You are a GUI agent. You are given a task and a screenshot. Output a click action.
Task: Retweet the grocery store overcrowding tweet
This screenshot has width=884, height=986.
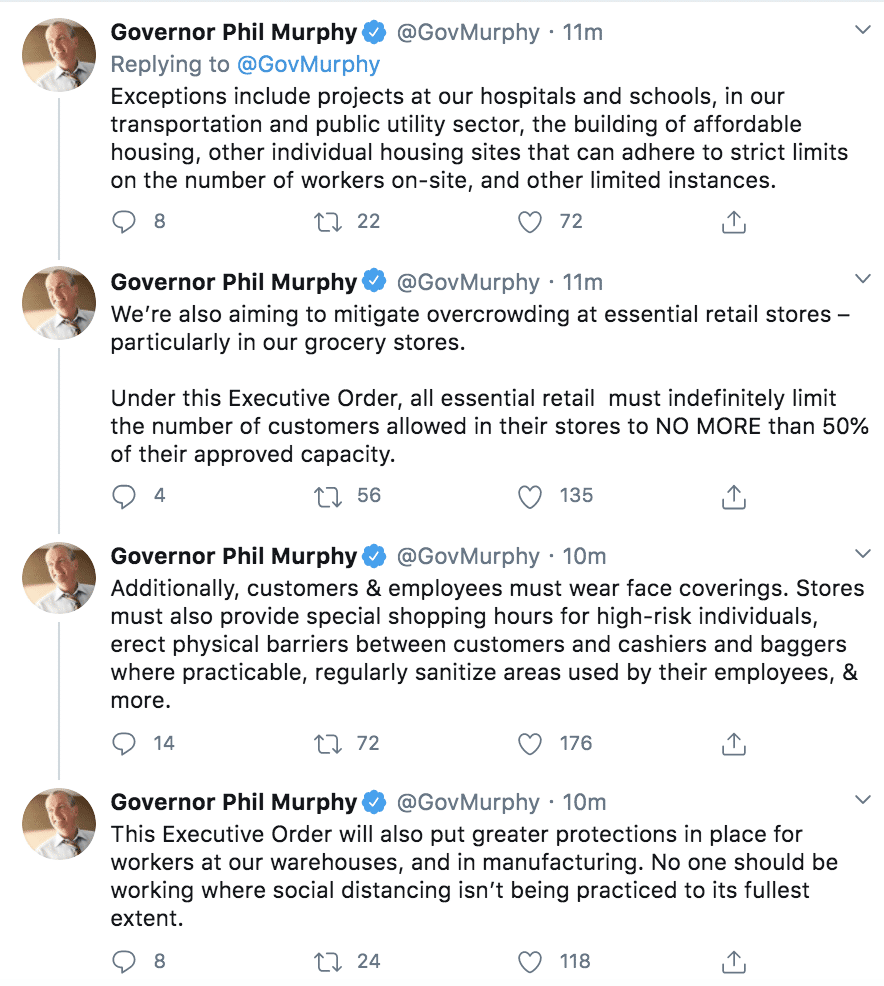[328, 496]
